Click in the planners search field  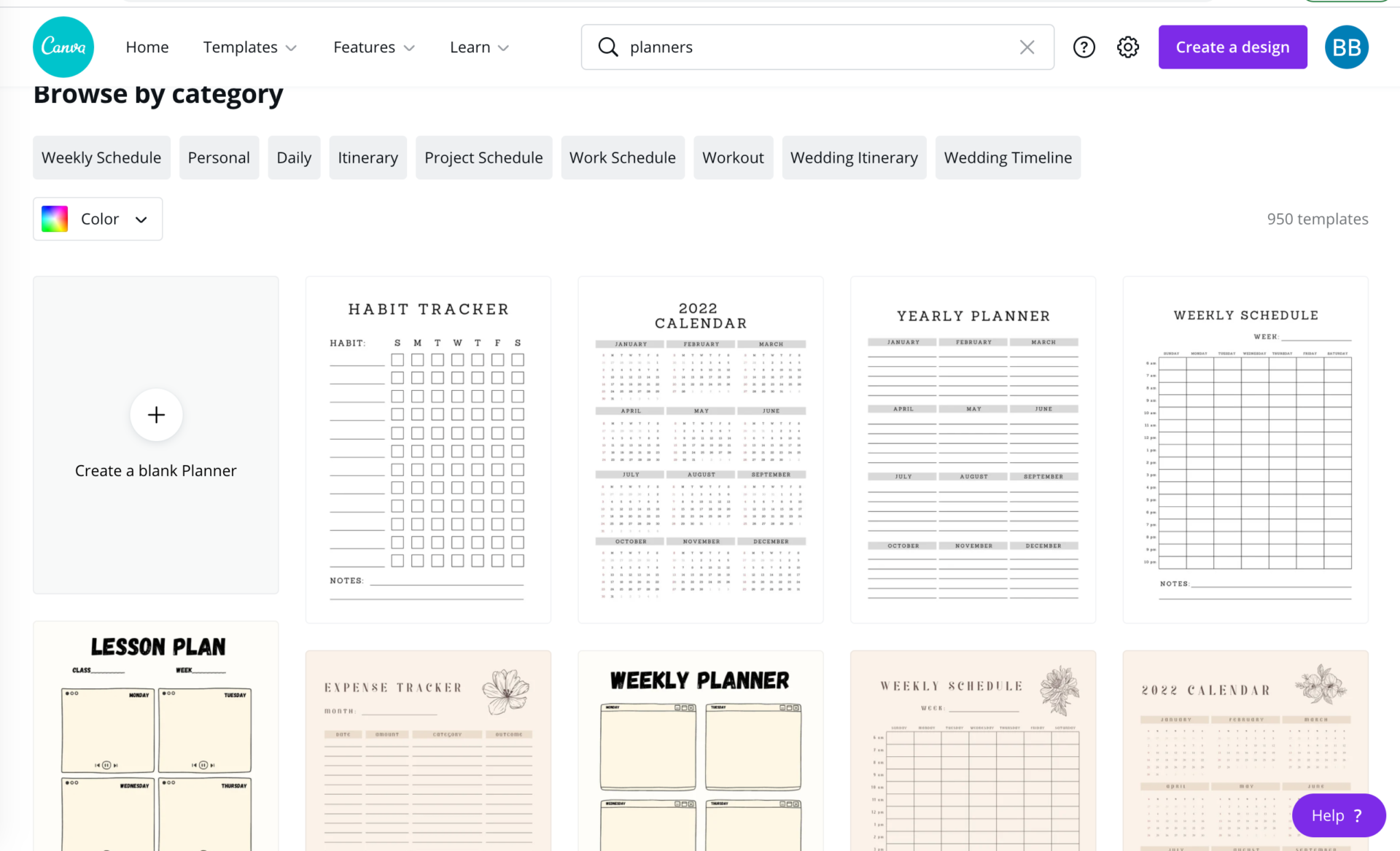817,47
